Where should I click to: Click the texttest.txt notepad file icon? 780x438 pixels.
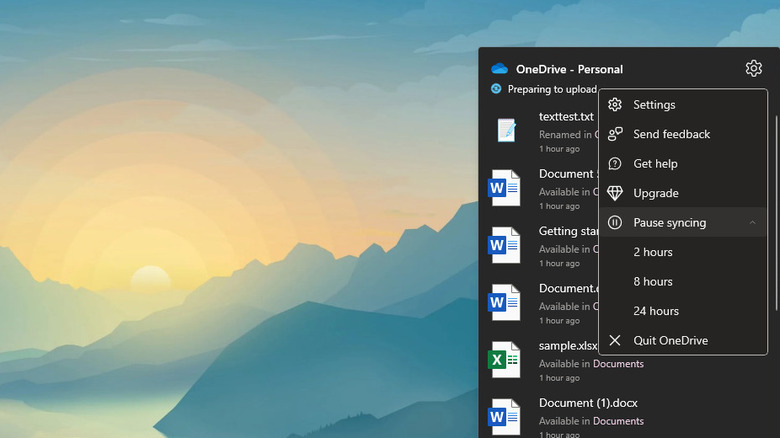point(506,130)
